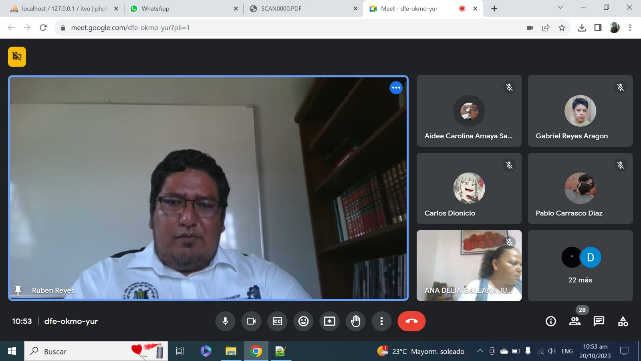Toggle the raise hand button

(356, 321)
